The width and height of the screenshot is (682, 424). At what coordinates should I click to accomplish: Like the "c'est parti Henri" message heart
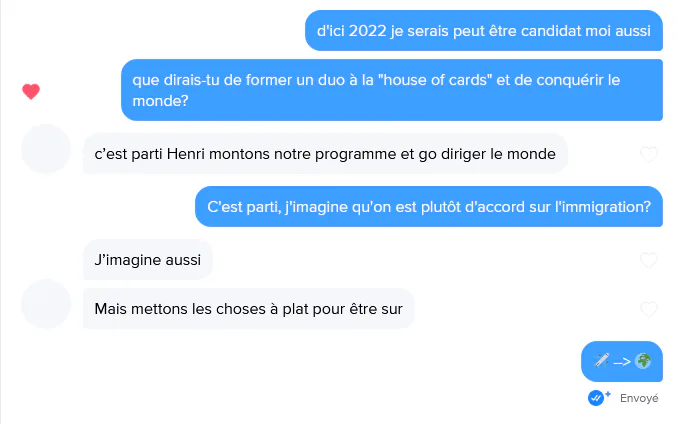[x=649, y=154]
